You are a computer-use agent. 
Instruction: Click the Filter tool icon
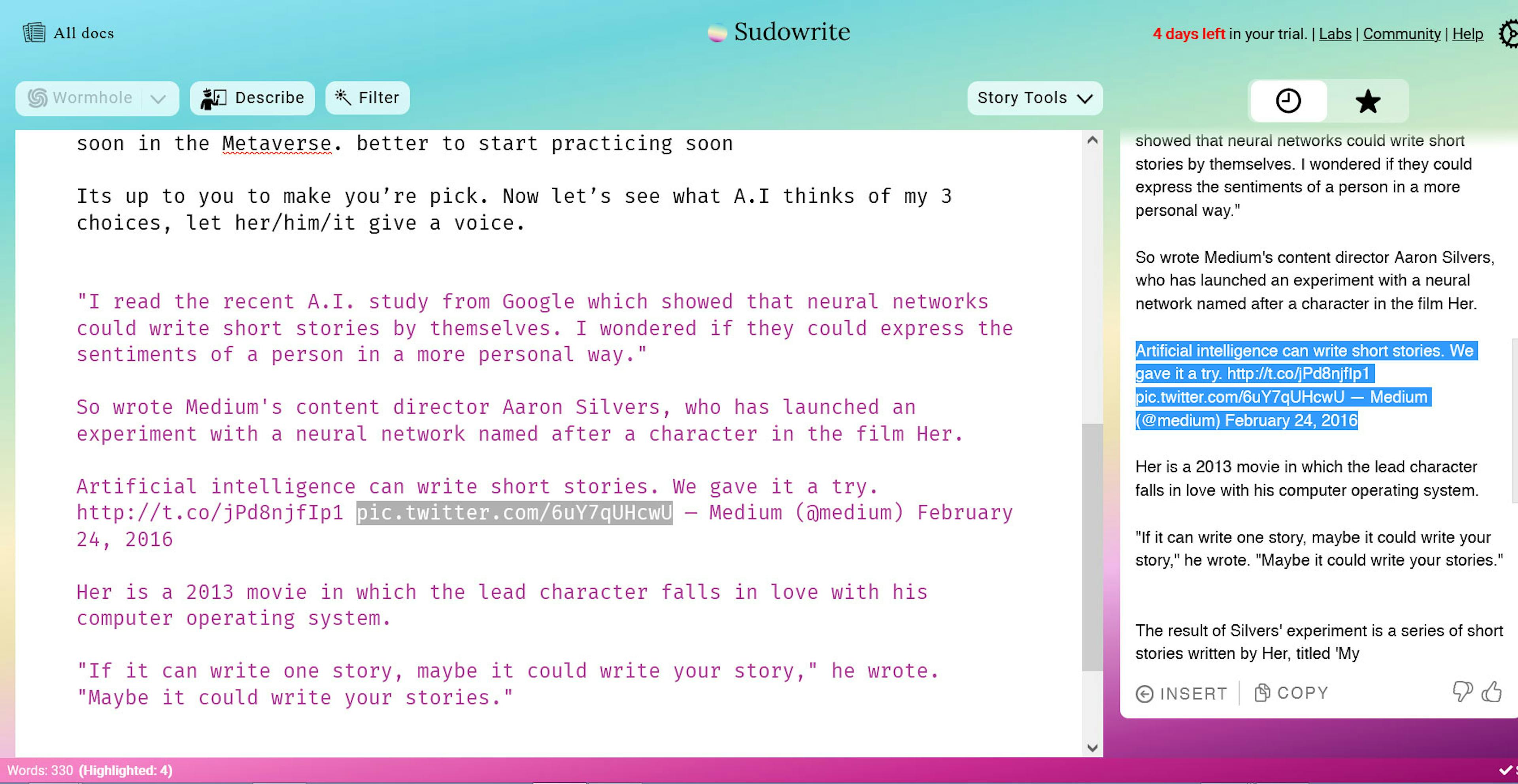click(344, 97)
